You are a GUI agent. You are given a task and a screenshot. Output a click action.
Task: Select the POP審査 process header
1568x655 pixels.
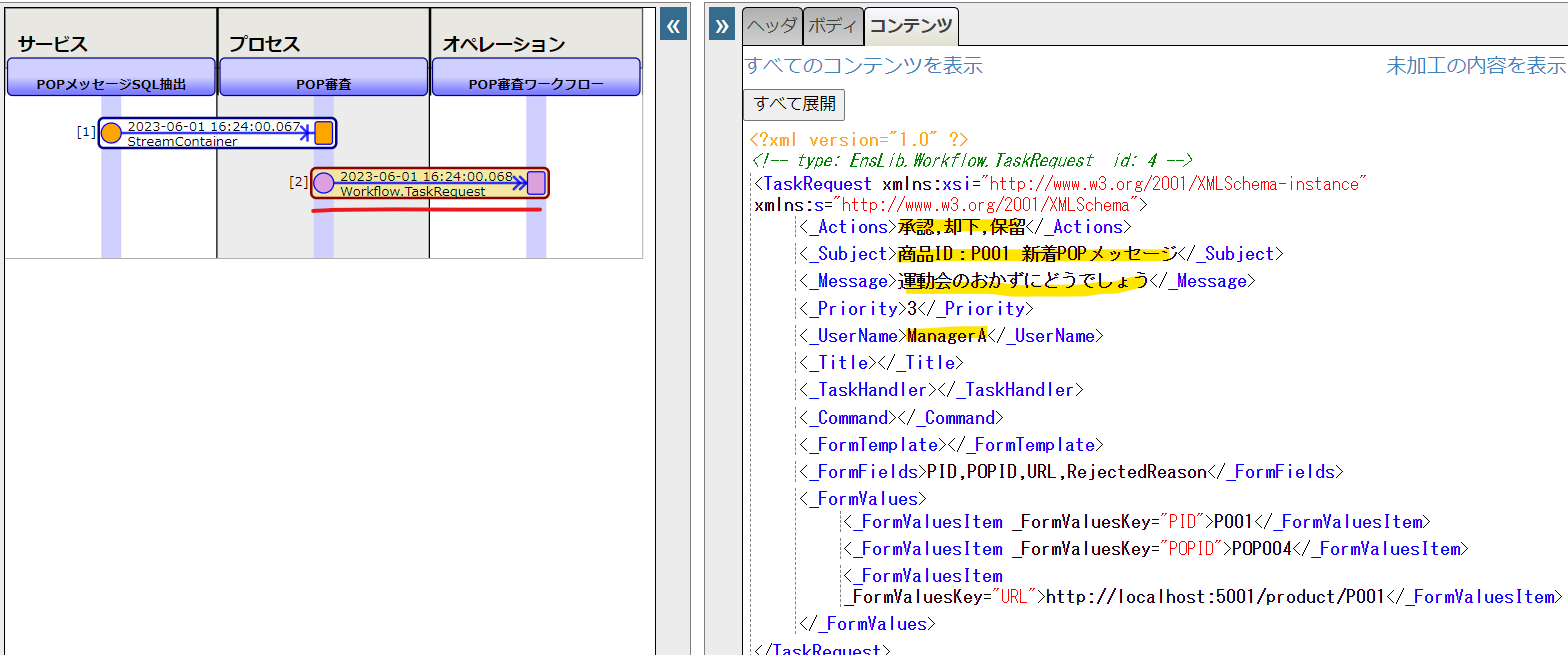point(324,84)
